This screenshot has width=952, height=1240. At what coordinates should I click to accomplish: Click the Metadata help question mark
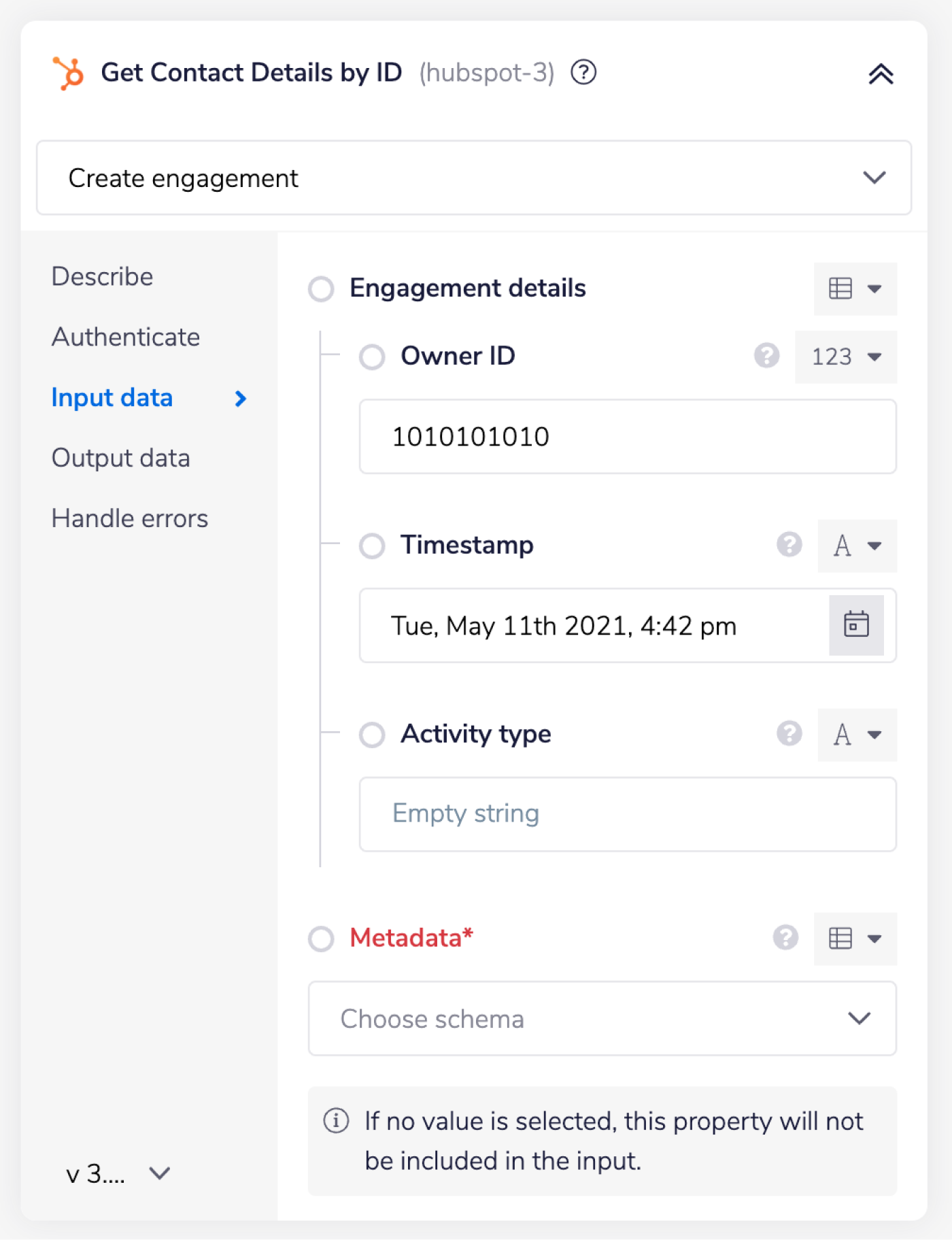(785, 938)
